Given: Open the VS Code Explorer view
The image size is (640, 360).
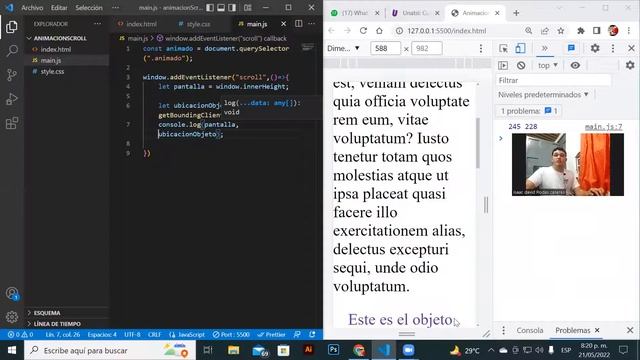Looking at the screenshot, I should pyautogui.click(x=12, y=27).
